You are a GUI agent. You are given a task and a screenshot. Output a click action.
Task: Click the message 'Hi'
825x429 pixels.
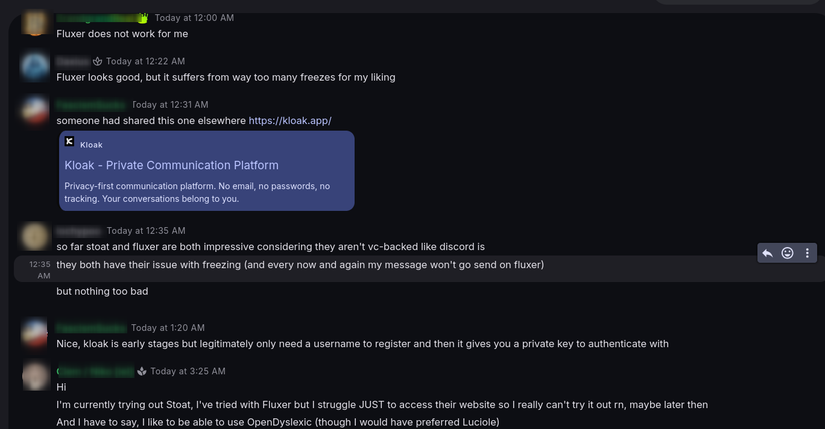point(62,387)
